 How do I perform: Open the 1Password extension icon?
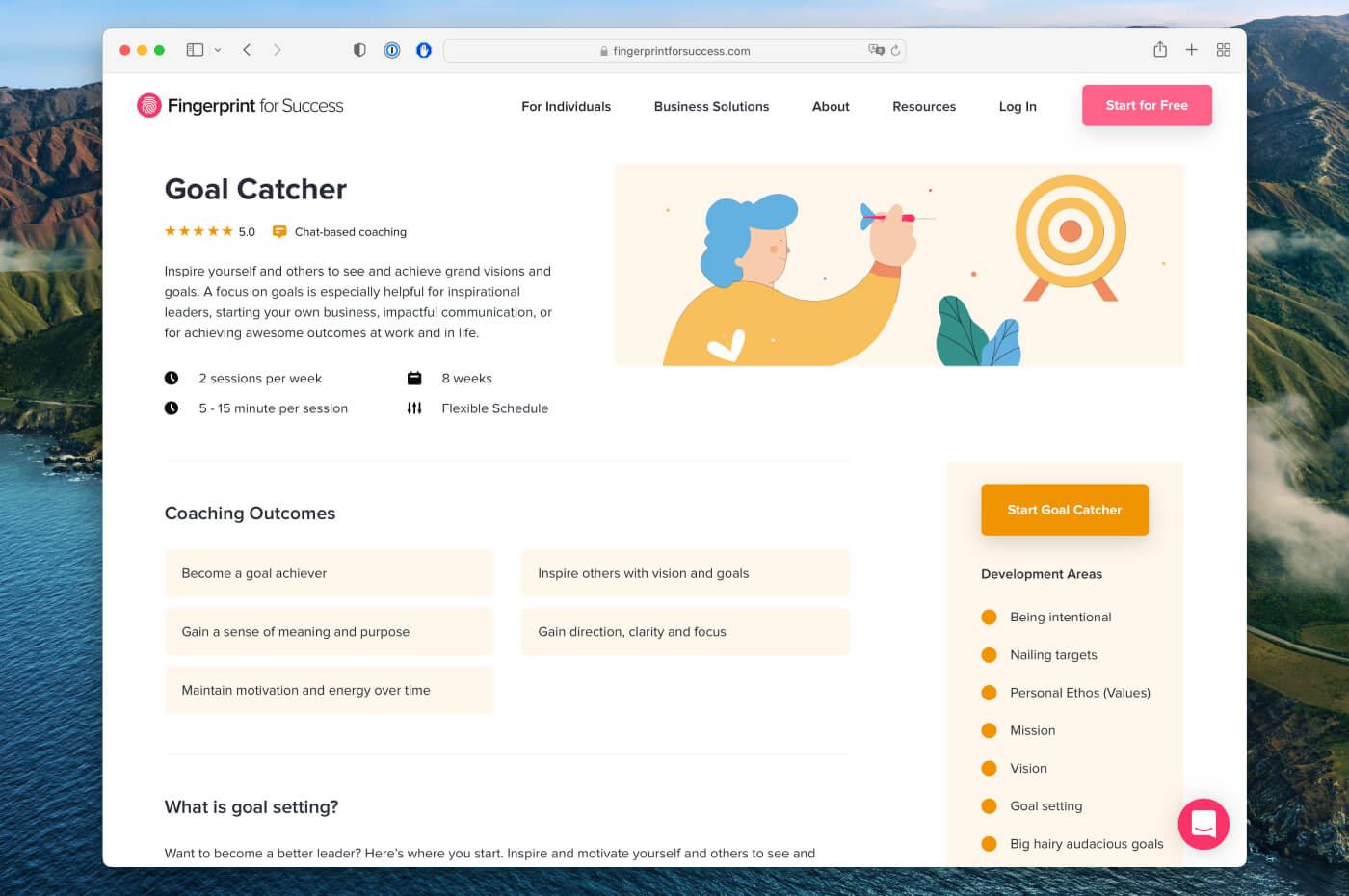tap(392, 50)
